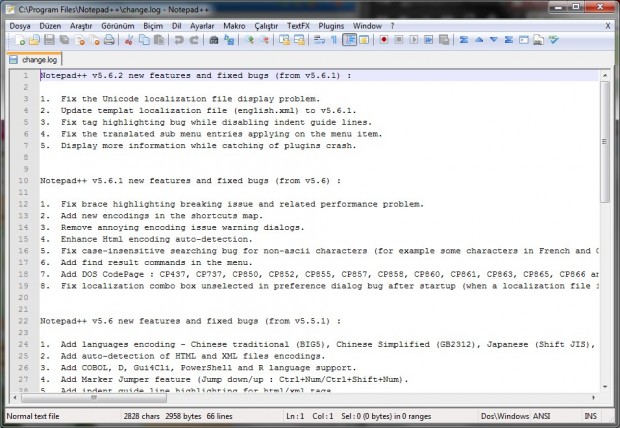The height and width of the screenshot is (428, 620).
Task: Open the Plugins menu
Action: point(331,26)
